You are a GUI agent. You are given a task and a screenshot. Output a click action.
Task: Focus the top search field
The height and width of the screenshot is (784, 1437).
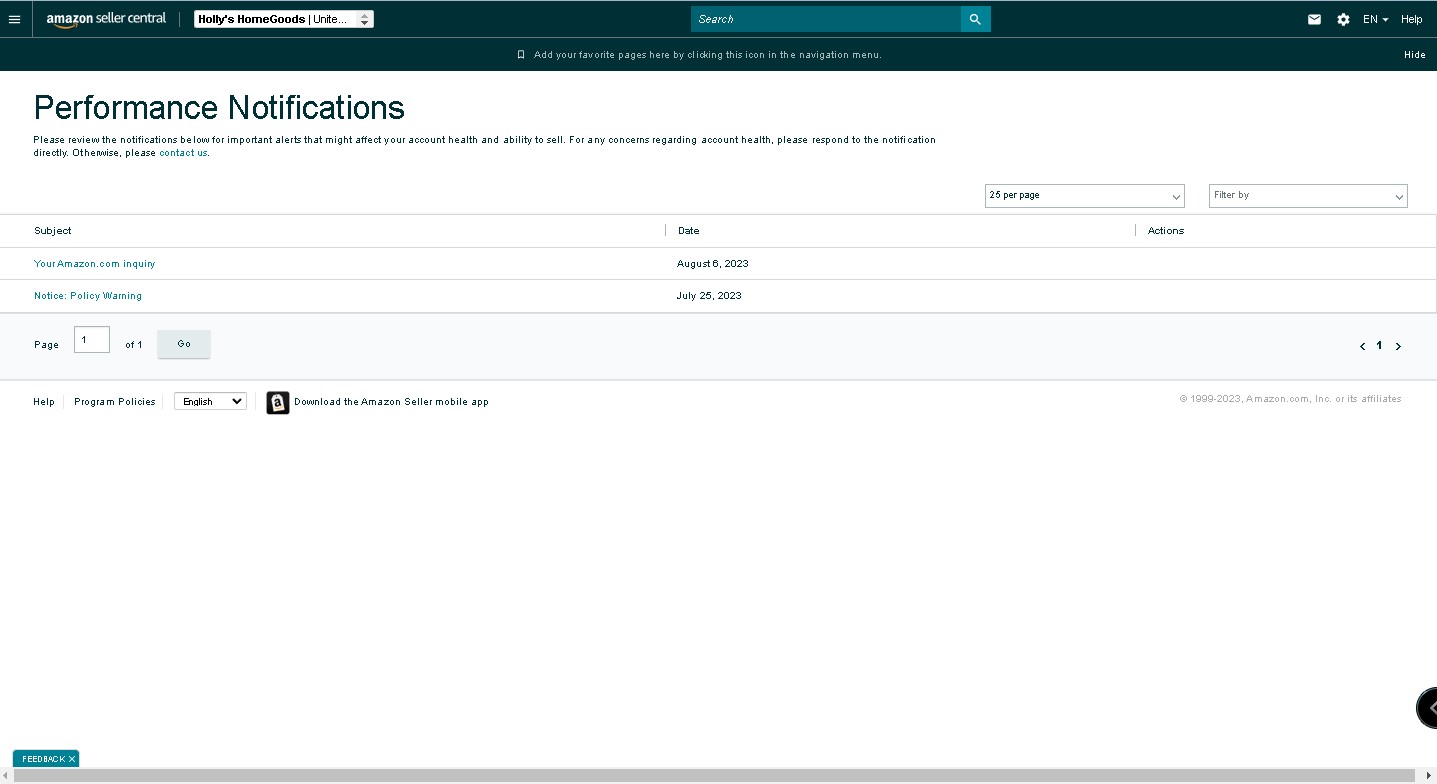pyautogui.click(x=826, y=19)
